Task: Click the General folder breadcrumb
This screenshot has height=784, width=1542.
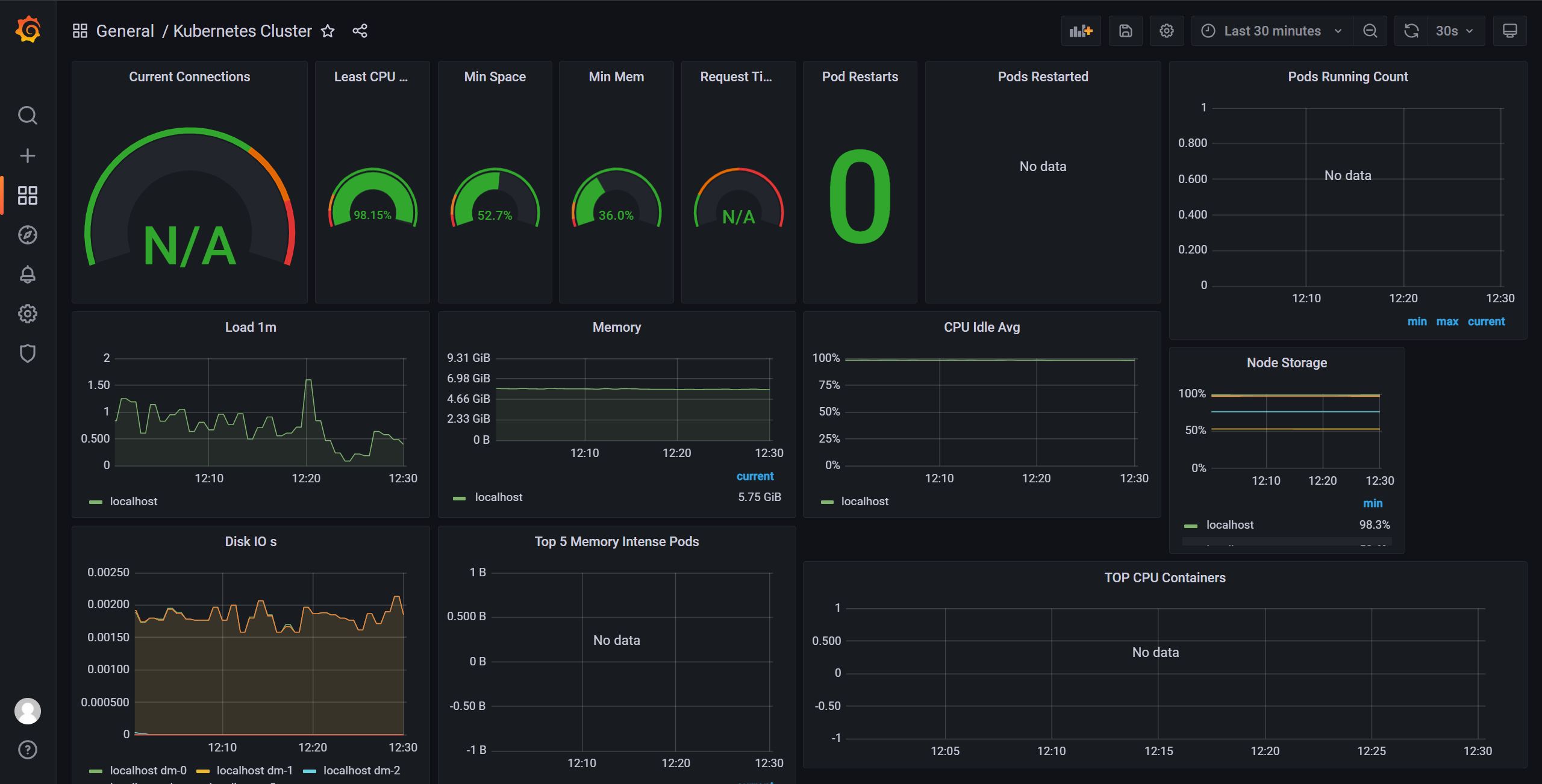Action: [x=125, y=31]
